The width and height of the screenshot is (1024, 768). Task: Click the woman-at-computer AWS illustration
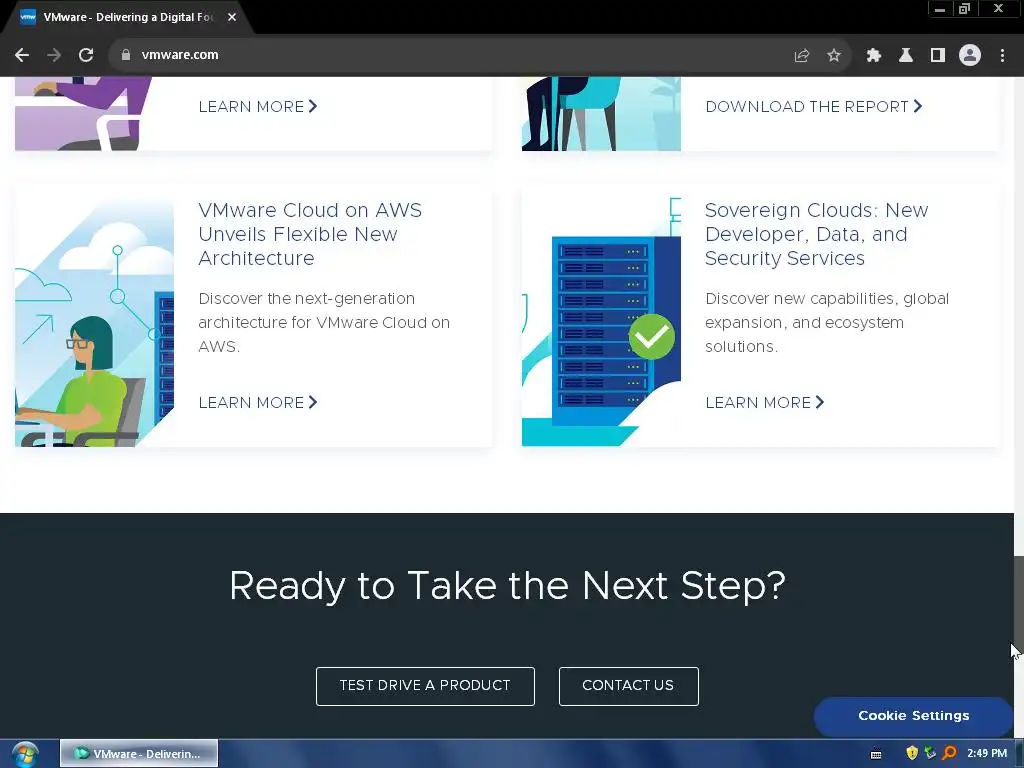click(x=95, y=323)
